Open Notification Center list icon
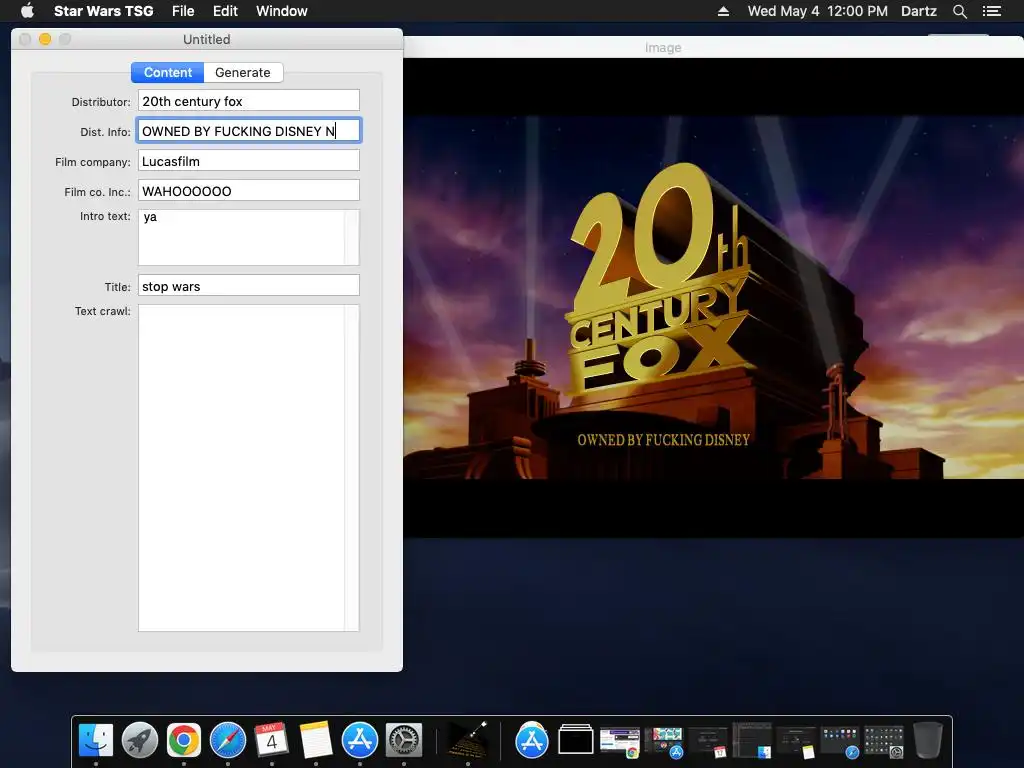 point(992,11)
